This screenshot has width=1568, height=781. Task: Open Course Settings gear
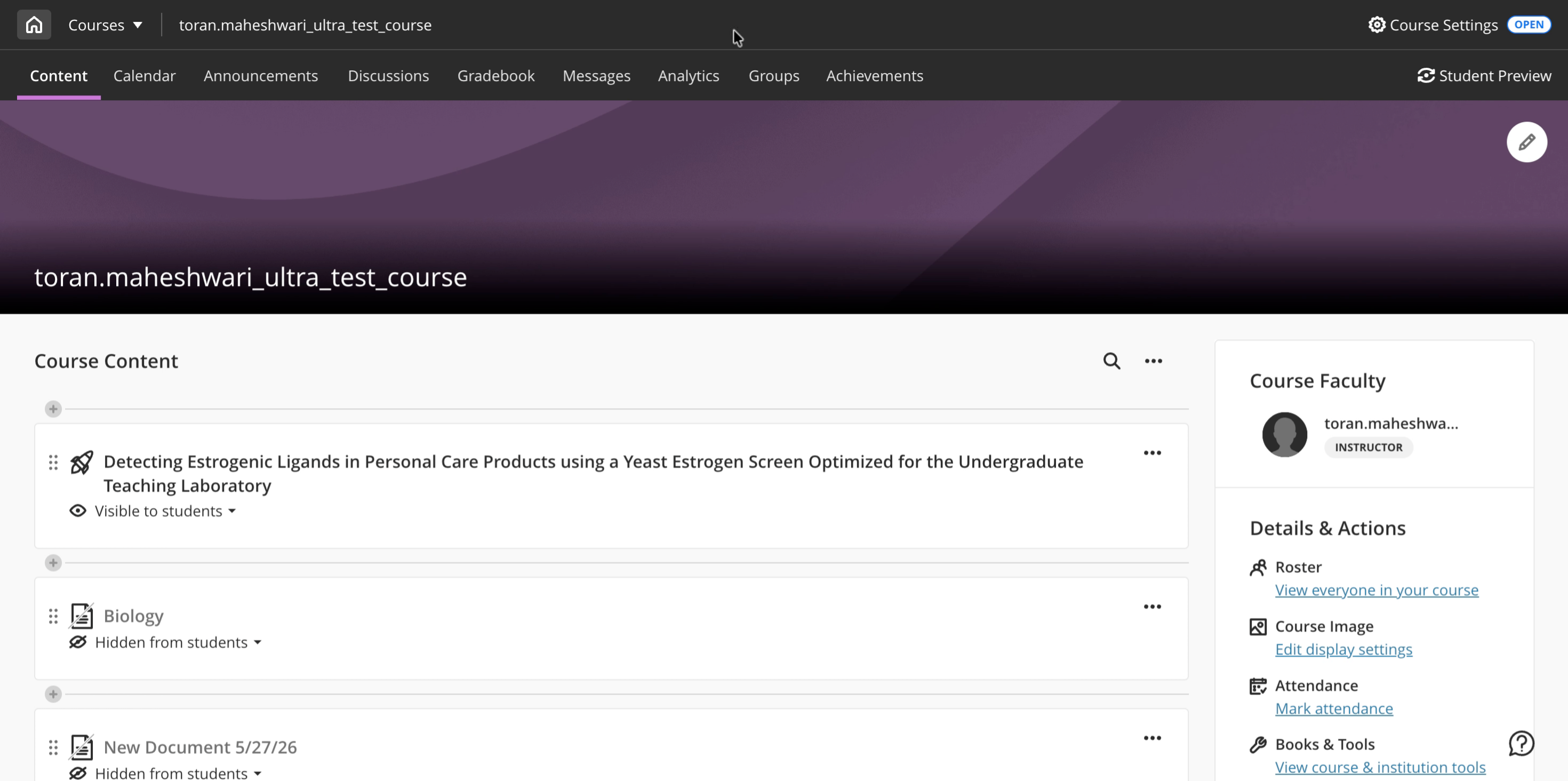(1433, 25)
